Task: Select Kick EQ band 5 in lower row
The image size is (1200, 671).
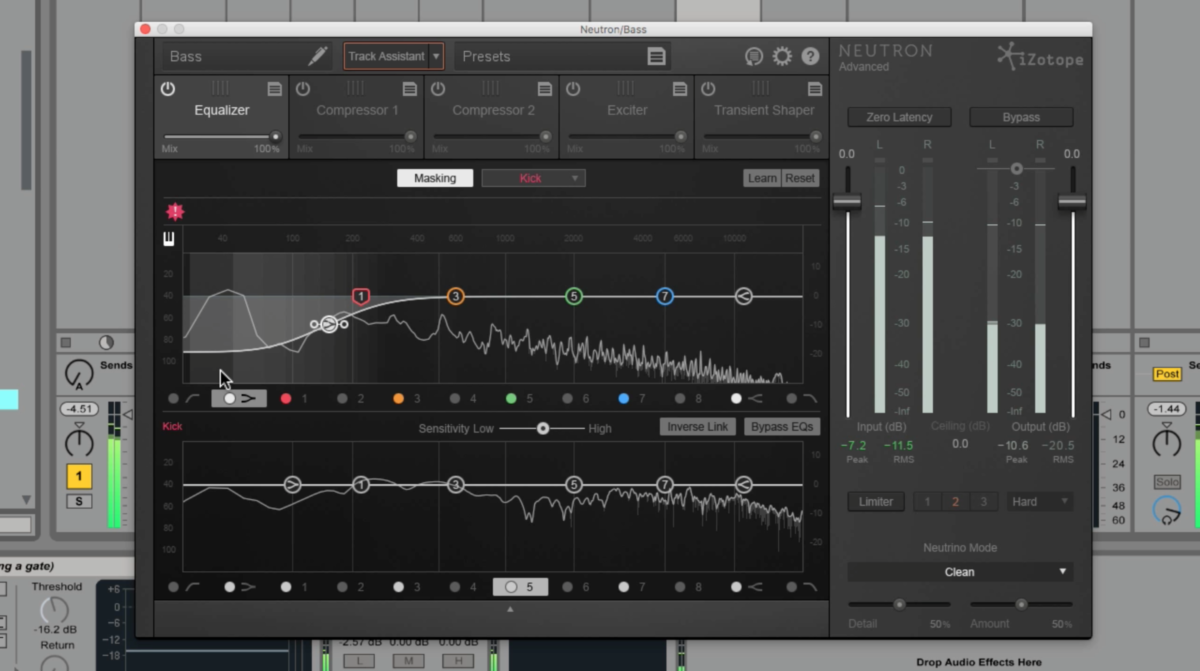Action: (x=520, y=587)
